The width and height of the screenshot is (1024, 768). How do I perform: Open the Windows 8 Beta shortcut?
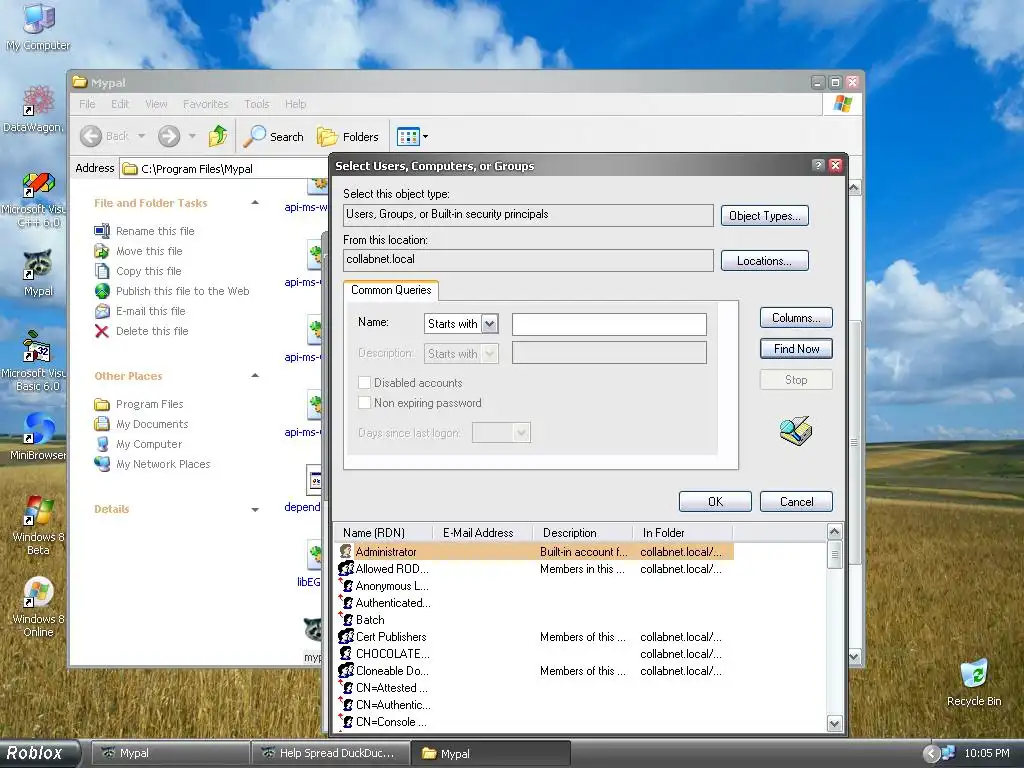coord(38,524)
